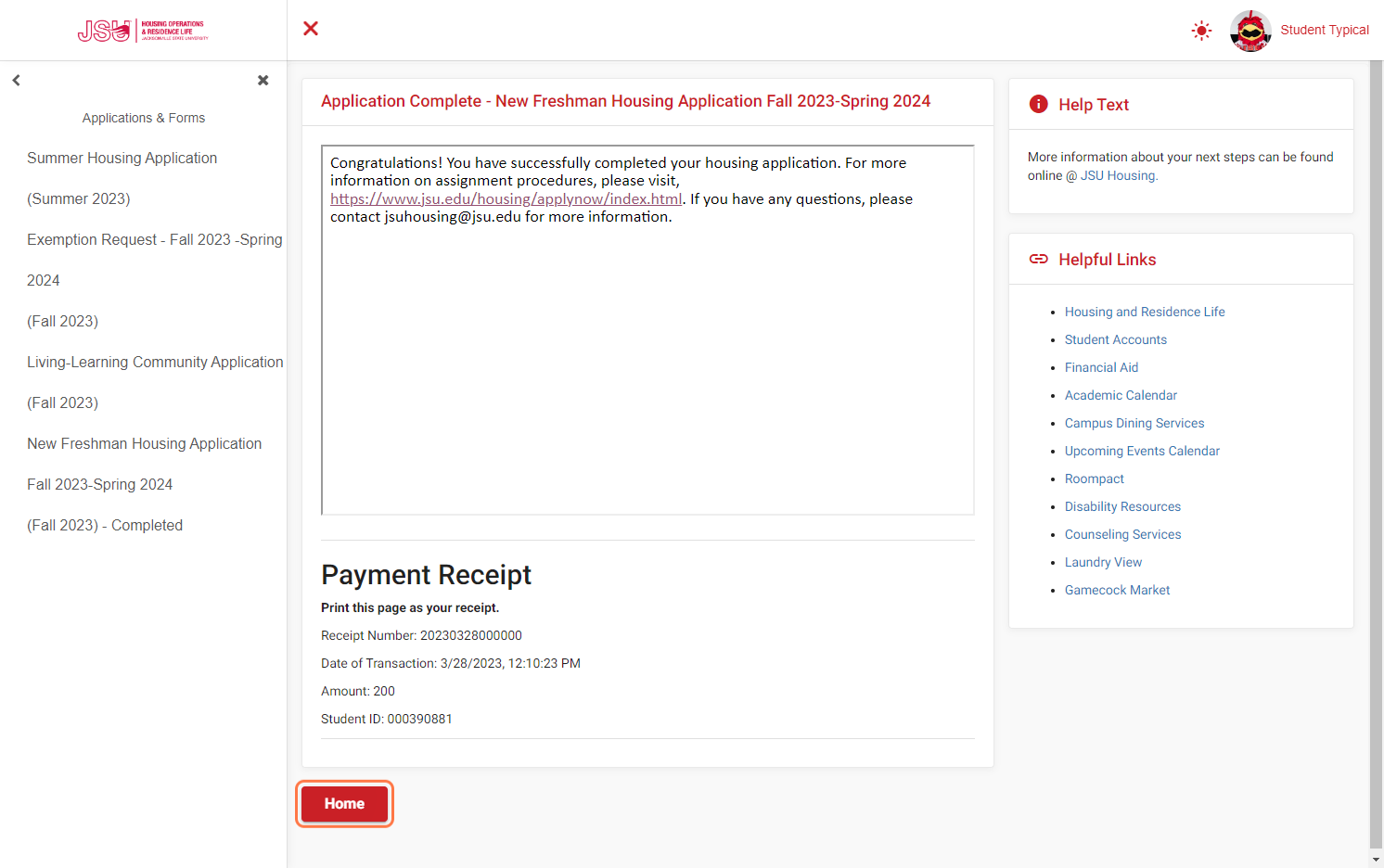This screenshot has height=868, width=1384.
Task: Click the Student Typical username
Action: click(x=1325, y=31)
